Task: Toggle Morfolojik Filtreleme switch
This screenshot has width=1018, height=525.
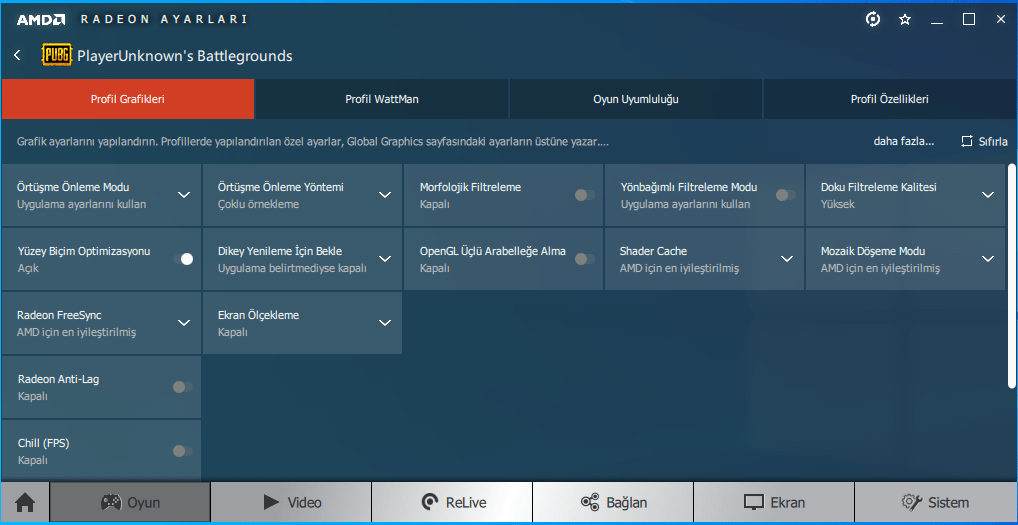Action: (x=584, y=195)
